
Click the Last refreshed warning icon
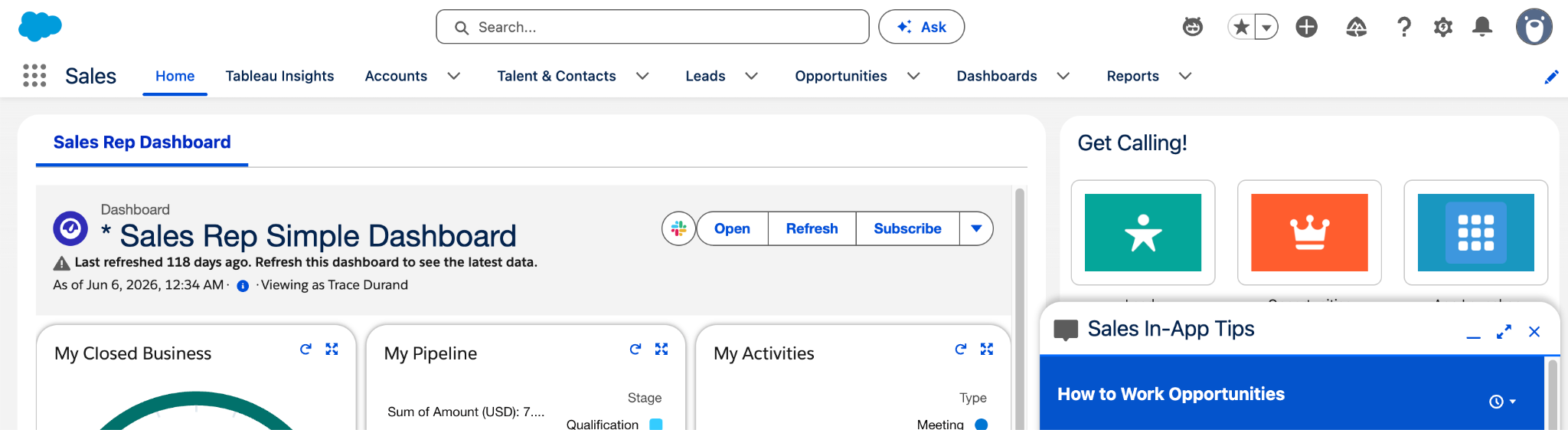(x=61, y=263)
